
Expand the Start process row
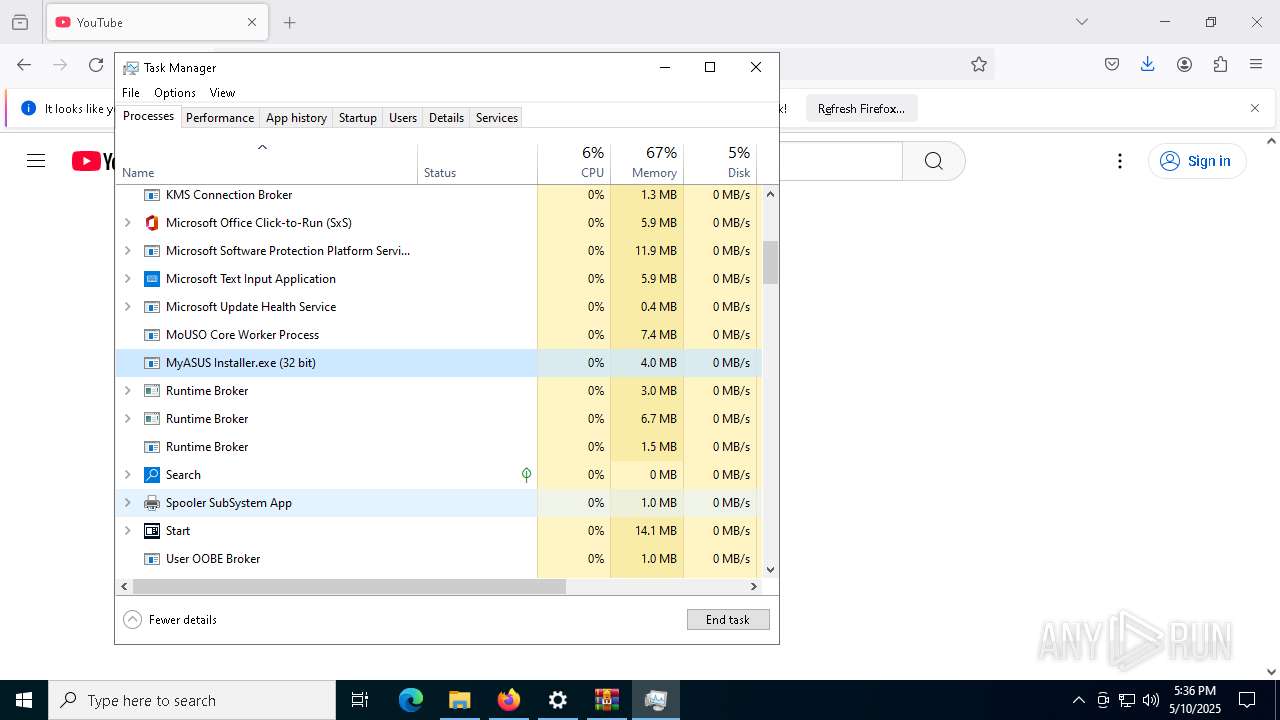click(127, 531)
